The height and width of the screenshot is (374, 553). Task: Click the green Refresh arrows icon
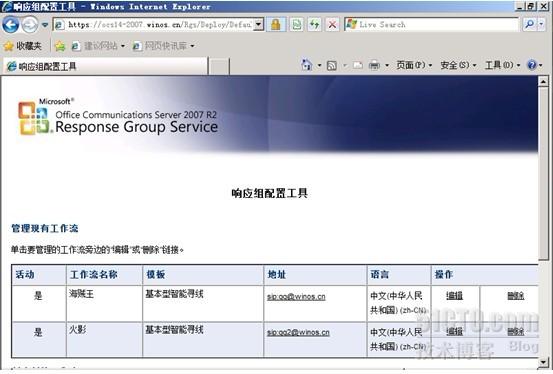(x=314, y=25)
